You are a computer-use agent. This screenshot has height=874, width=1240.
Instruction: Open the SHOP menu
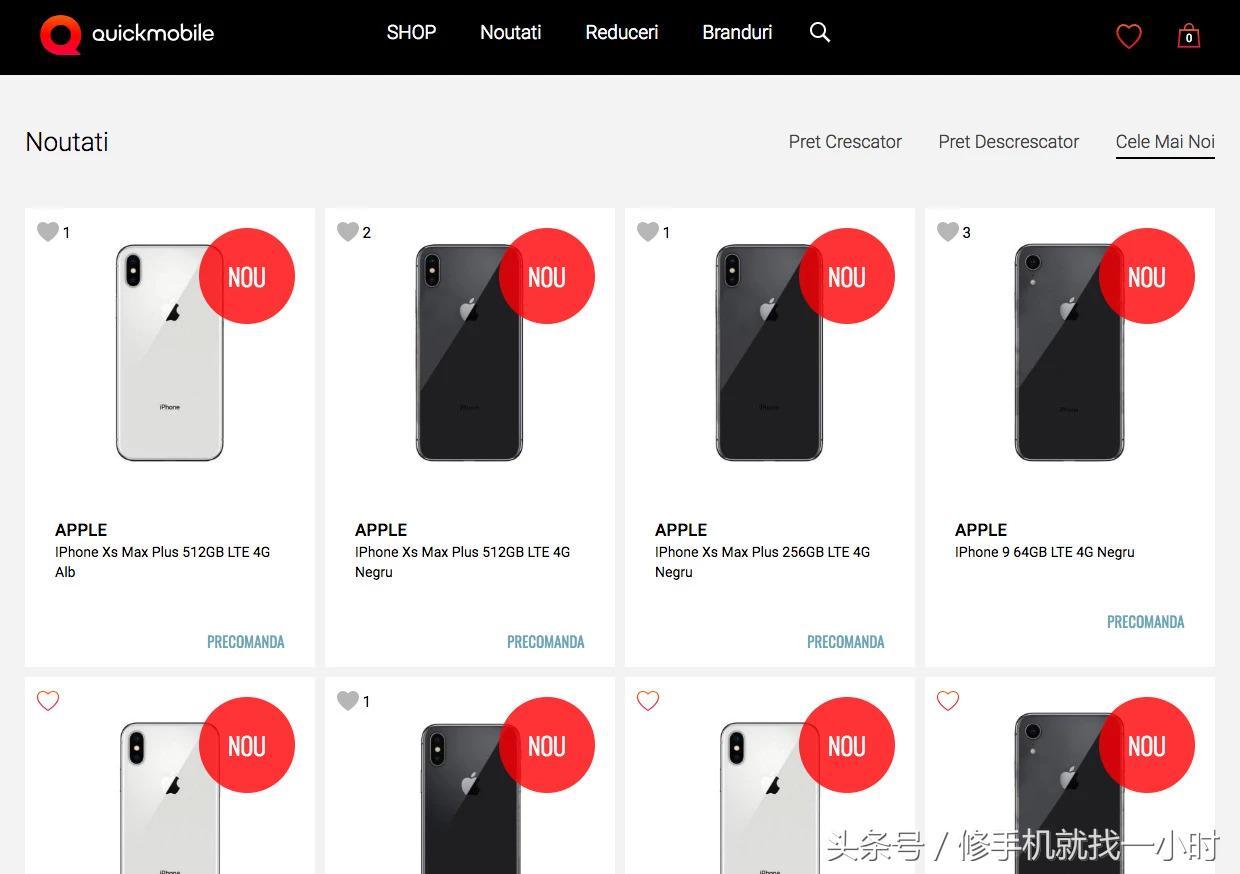tap(411, 32)
